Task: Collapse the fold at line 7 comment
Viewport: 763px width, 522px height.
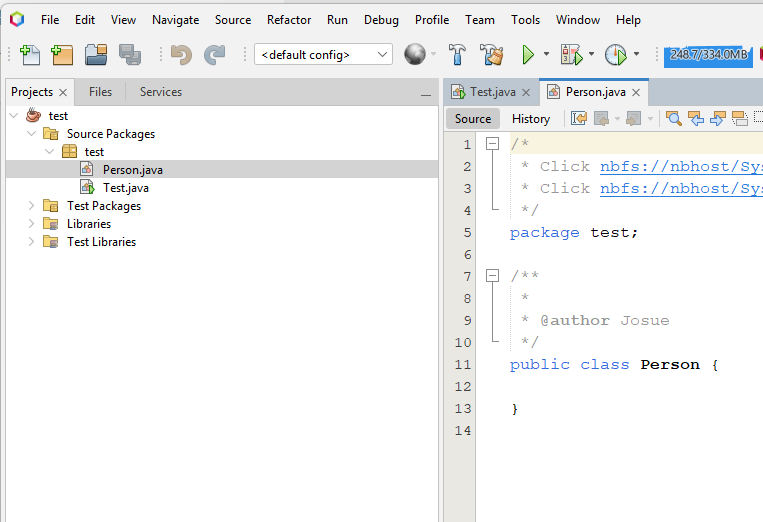Action: point(492,276)
